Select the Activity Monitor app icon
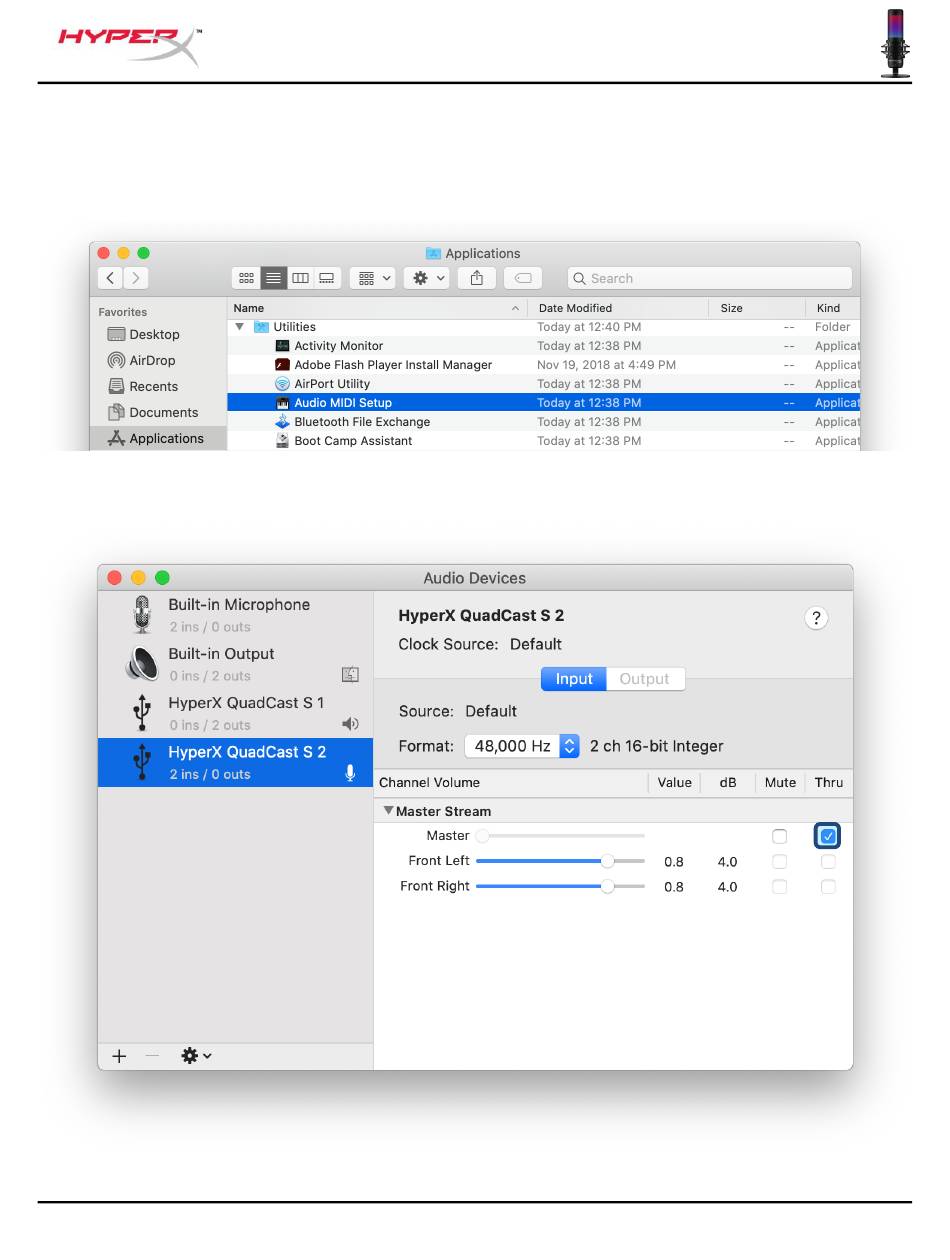 click(282, 346)
